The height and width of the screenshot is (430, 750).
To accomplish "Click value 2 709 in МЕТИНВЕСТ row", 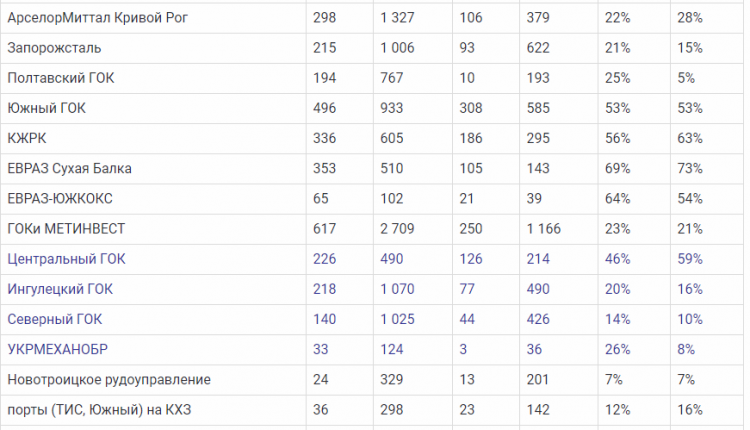I will [397, 229].
